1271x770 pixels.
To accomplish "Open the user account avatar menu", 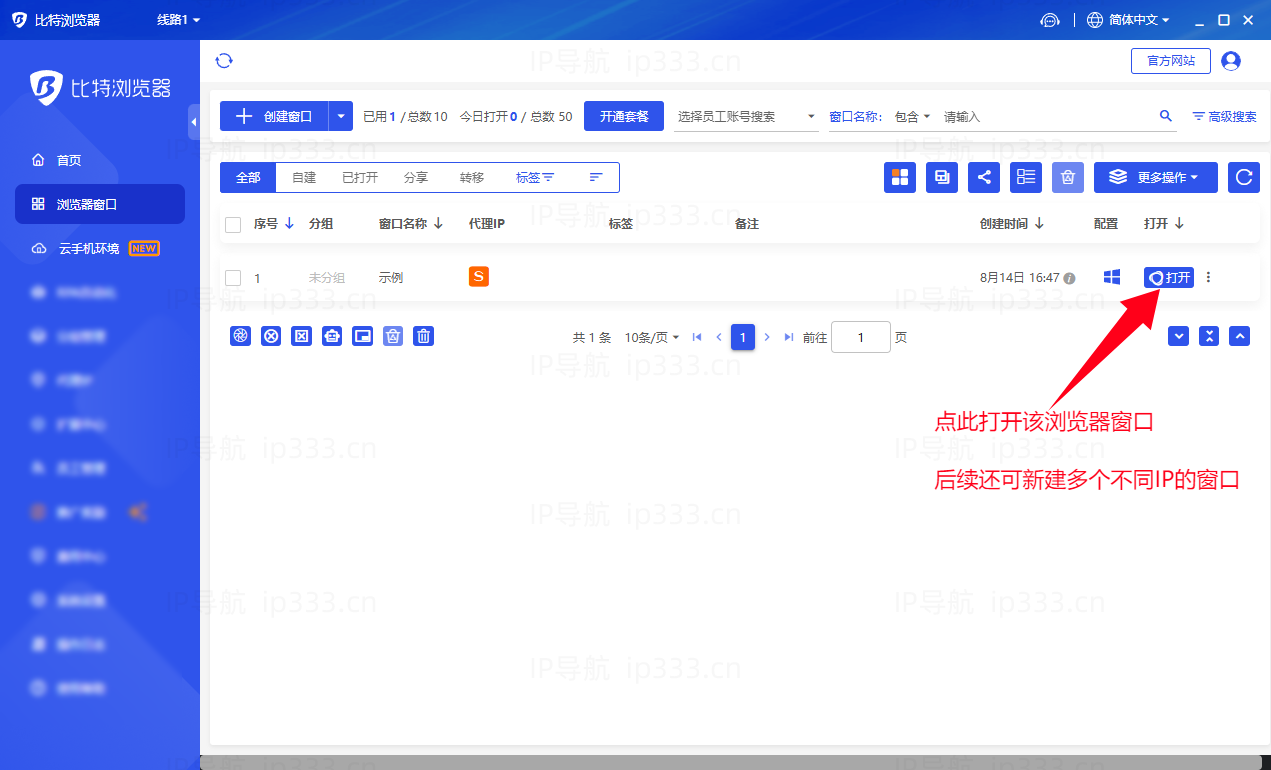I will pos(1231,61).
